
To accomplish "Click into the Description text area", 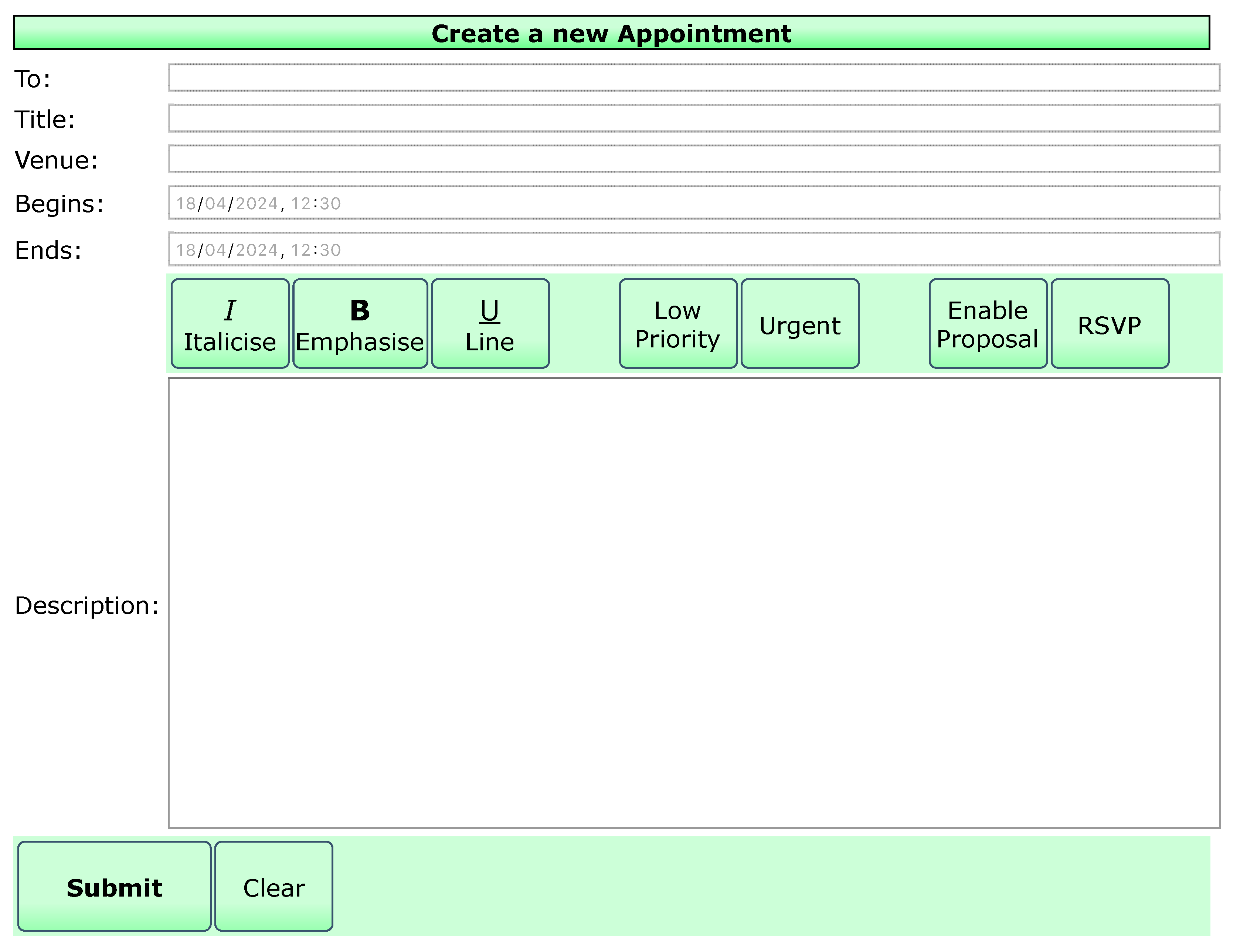I will 693,603.
